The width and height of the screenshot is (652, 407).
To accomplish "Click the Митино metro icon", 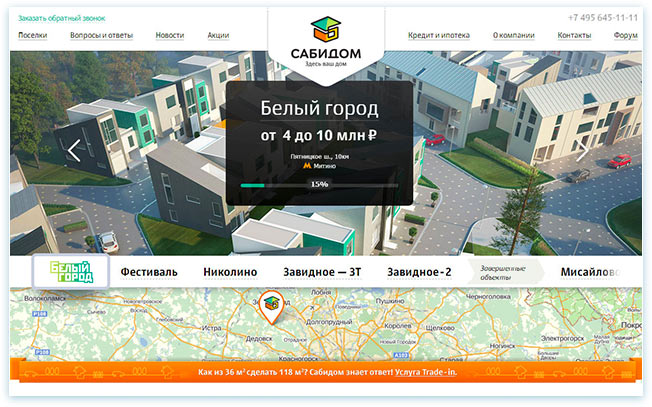I will point(307,166).
